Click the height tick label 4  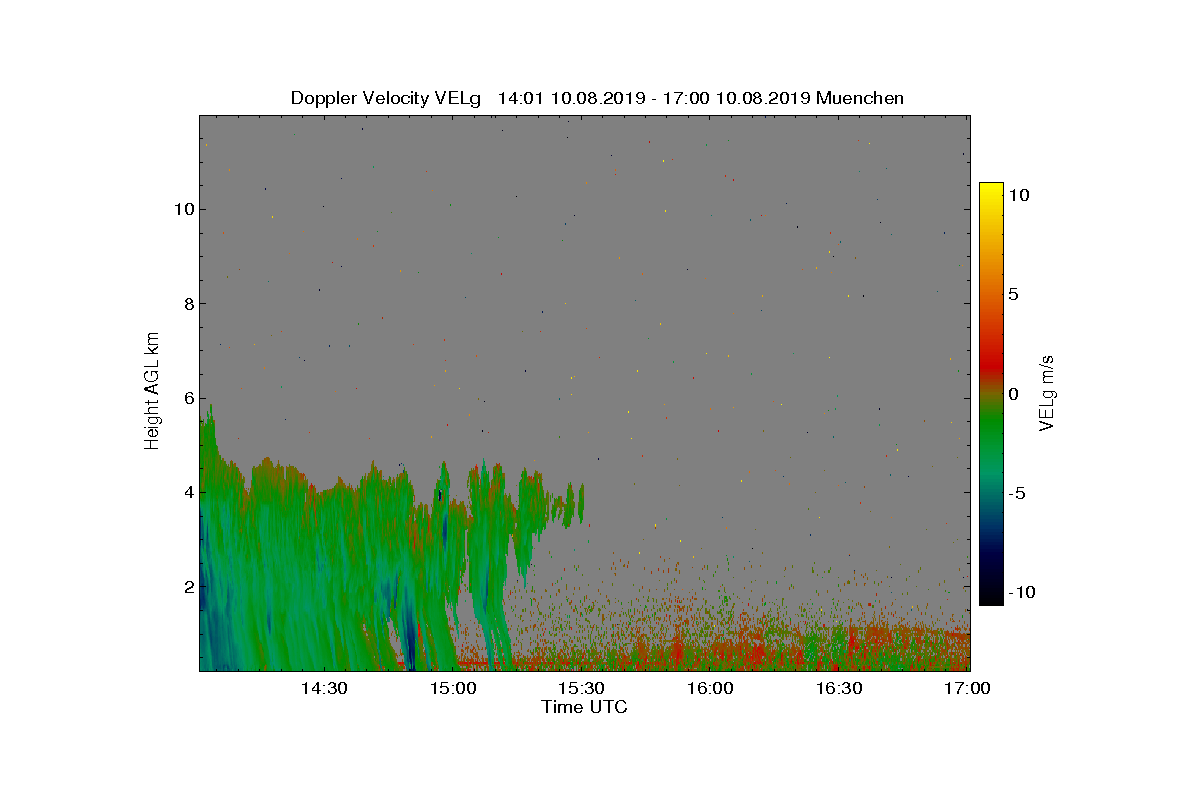187,492
